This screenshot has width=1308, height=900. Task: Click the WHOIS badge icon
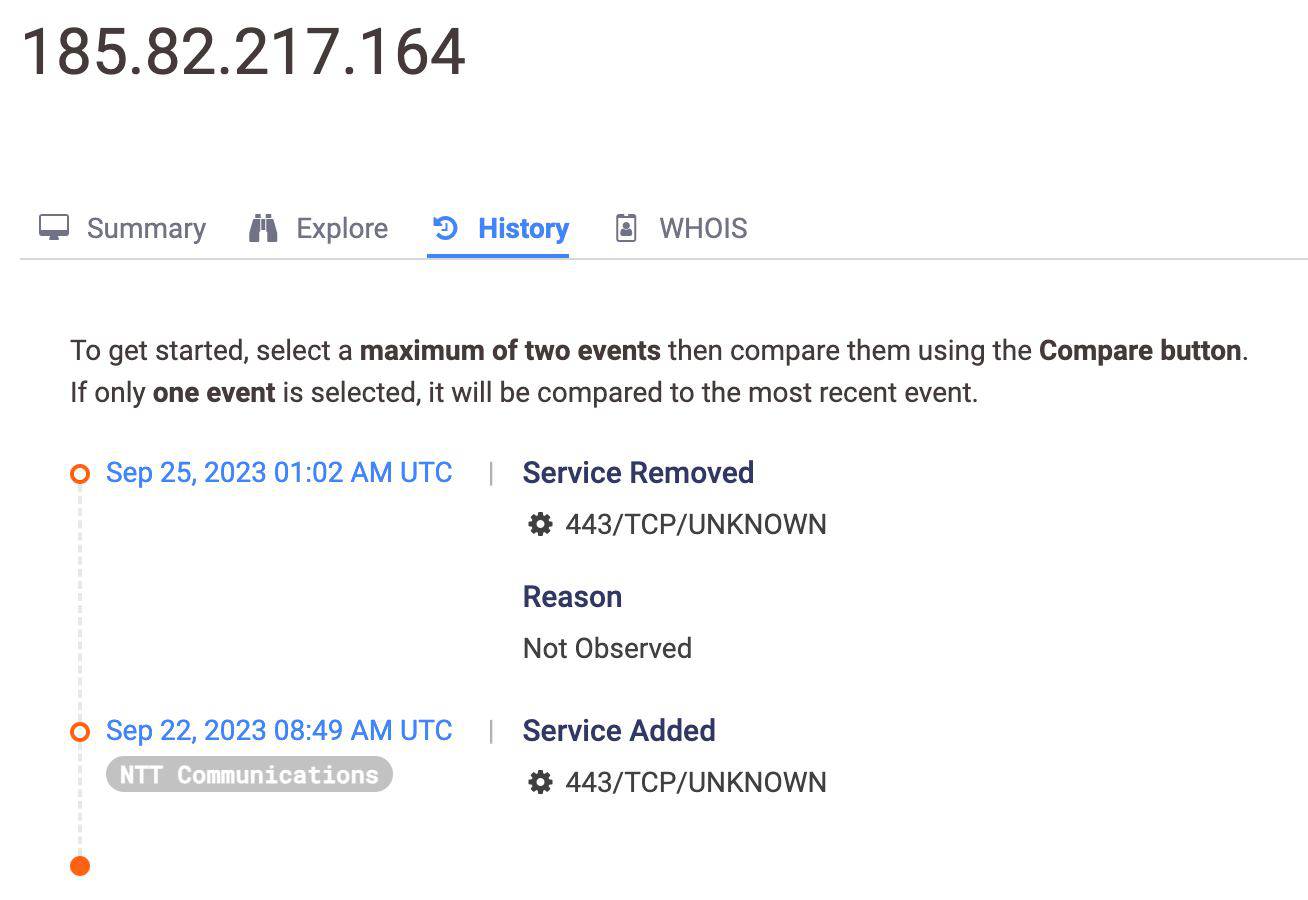pos(626,228)
